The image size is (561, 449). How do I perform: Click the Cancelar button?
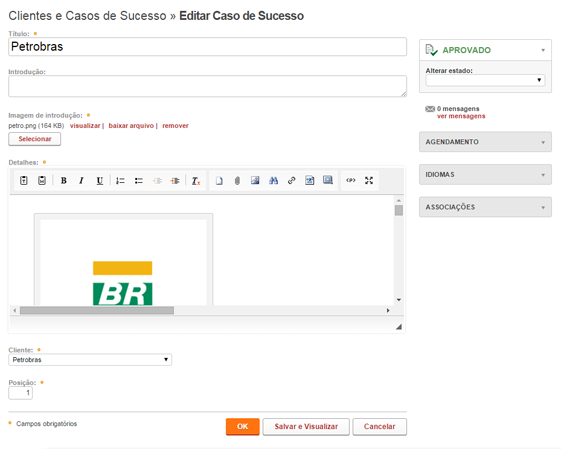[x=380, y=426]
